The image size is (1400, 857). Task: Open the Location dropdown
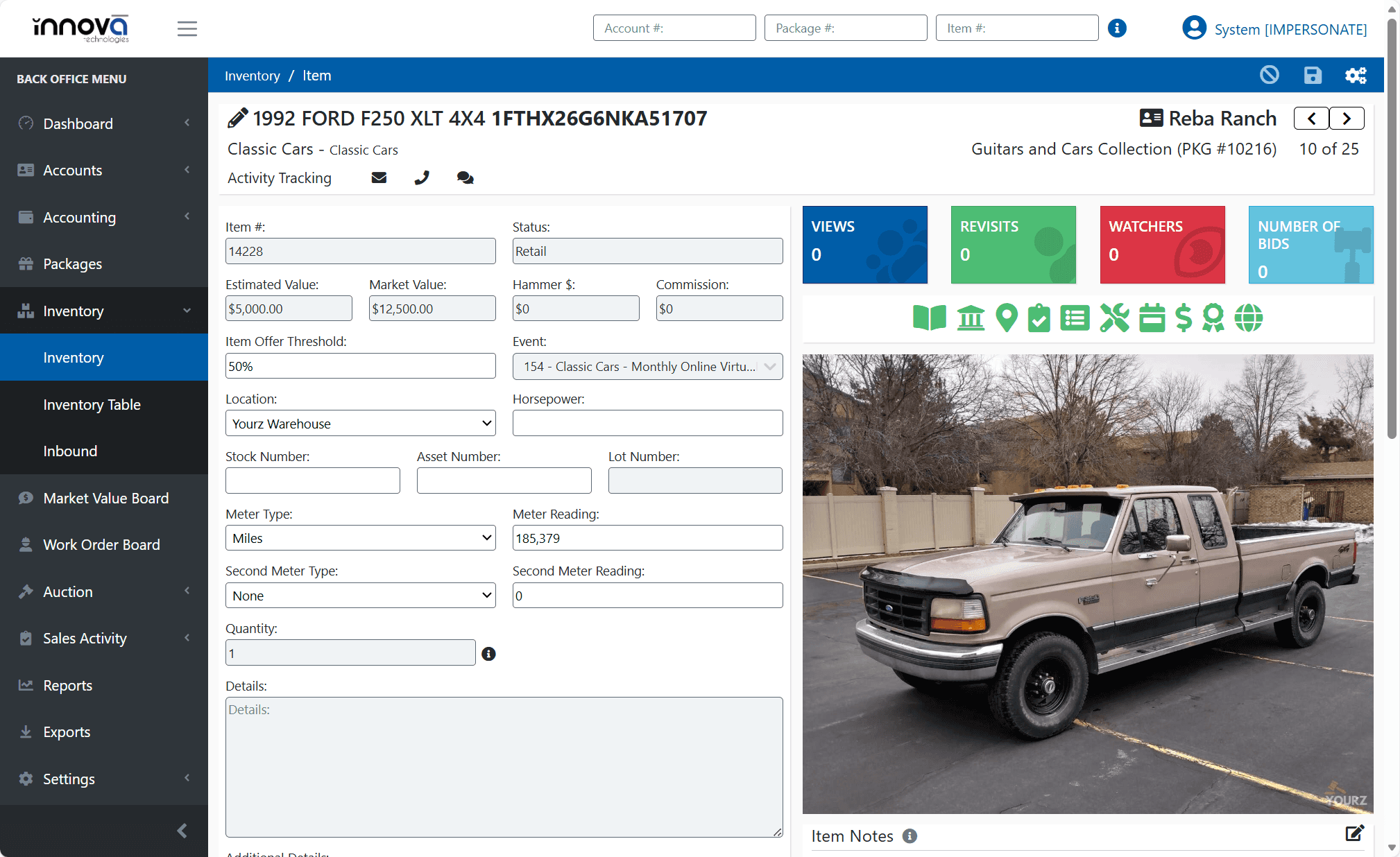361,424
